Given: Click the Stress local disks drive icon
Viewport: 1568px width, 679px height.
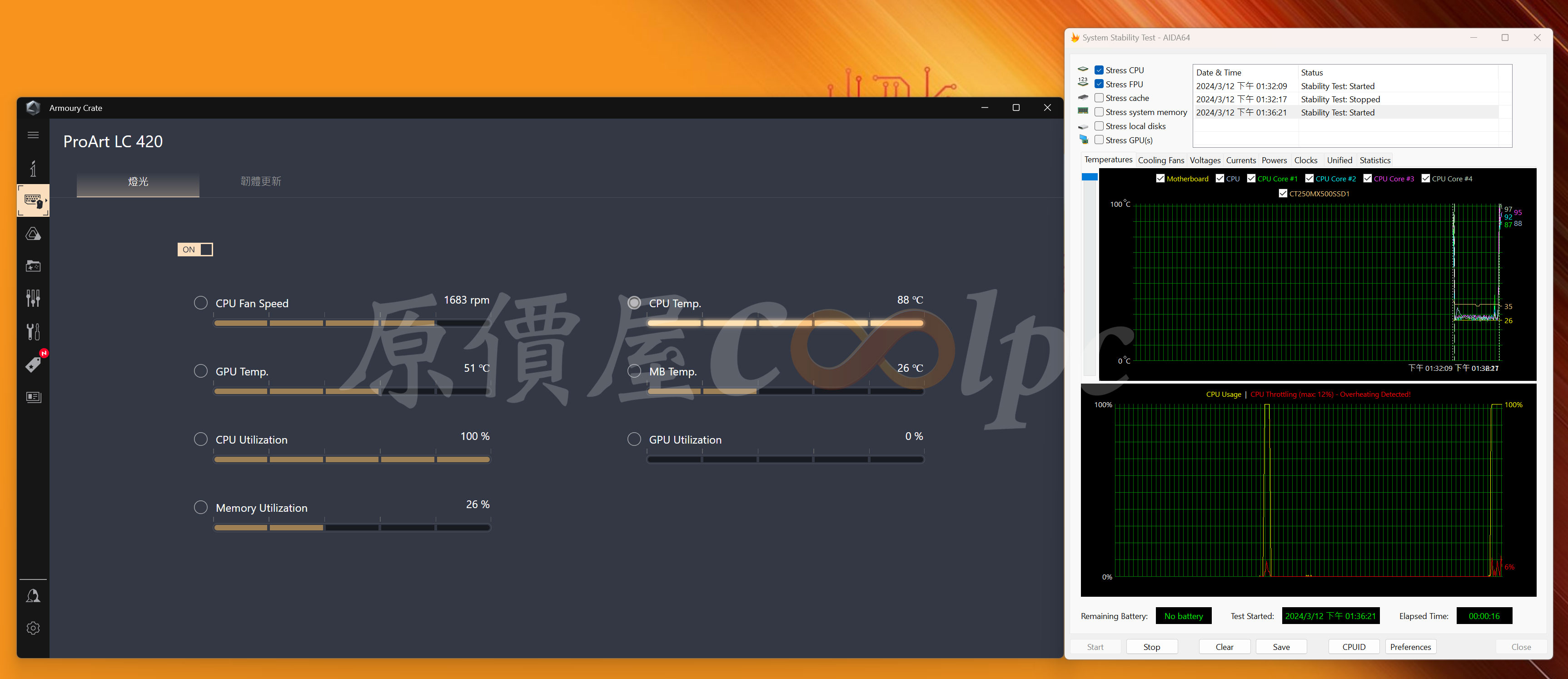Looking at the screenshot, I should pyautogui.click(x=1083, y=127).
